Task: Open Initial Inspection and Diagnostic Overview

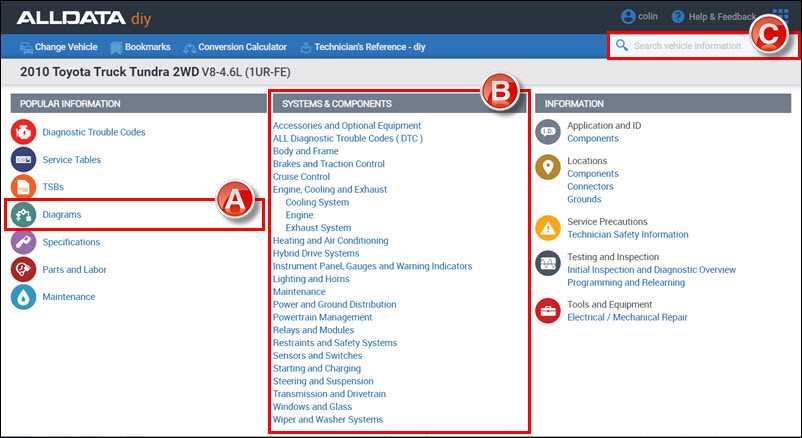Action: (x=651, y=270)
